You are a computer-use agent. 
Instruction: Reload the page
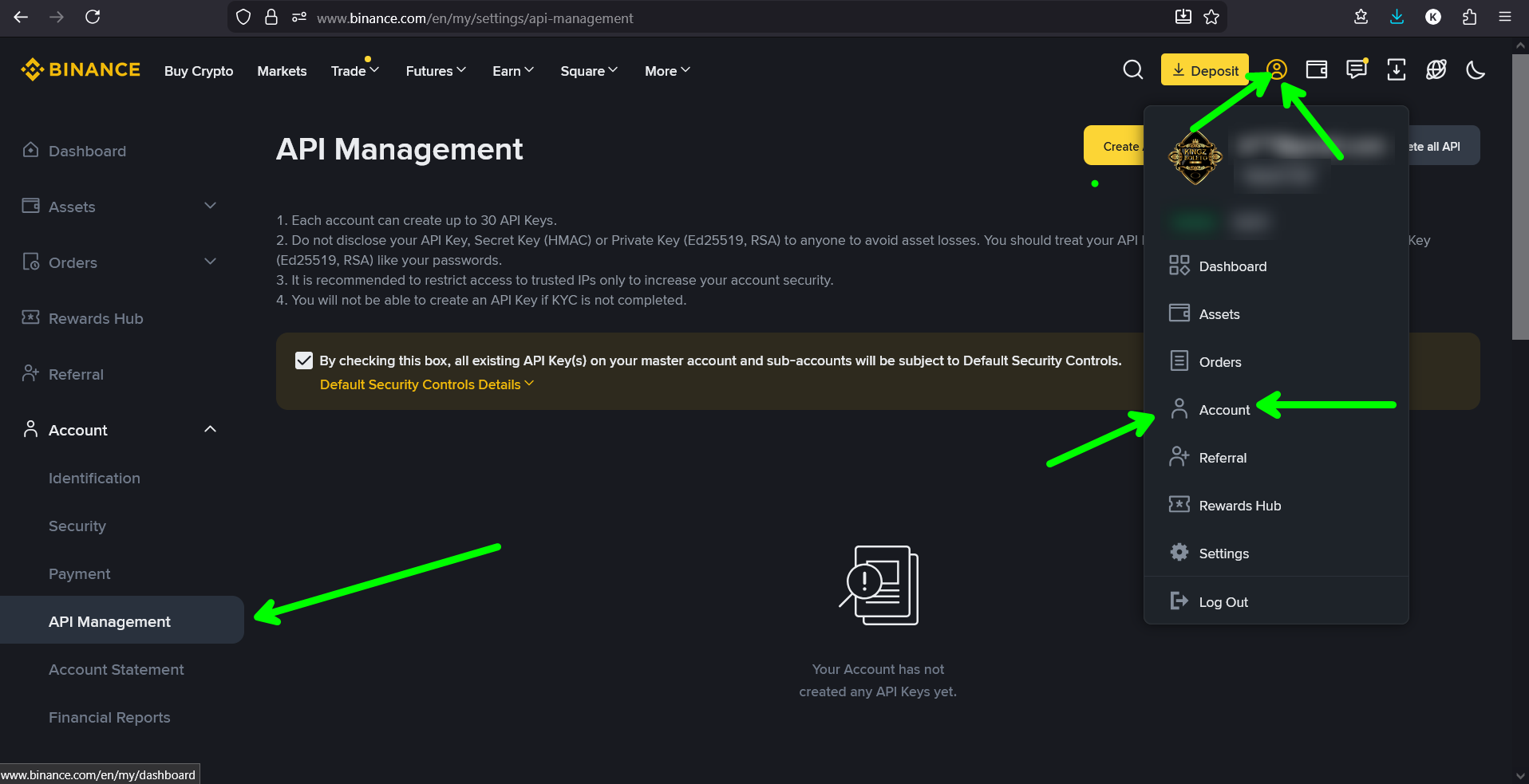tap(93, 17)
